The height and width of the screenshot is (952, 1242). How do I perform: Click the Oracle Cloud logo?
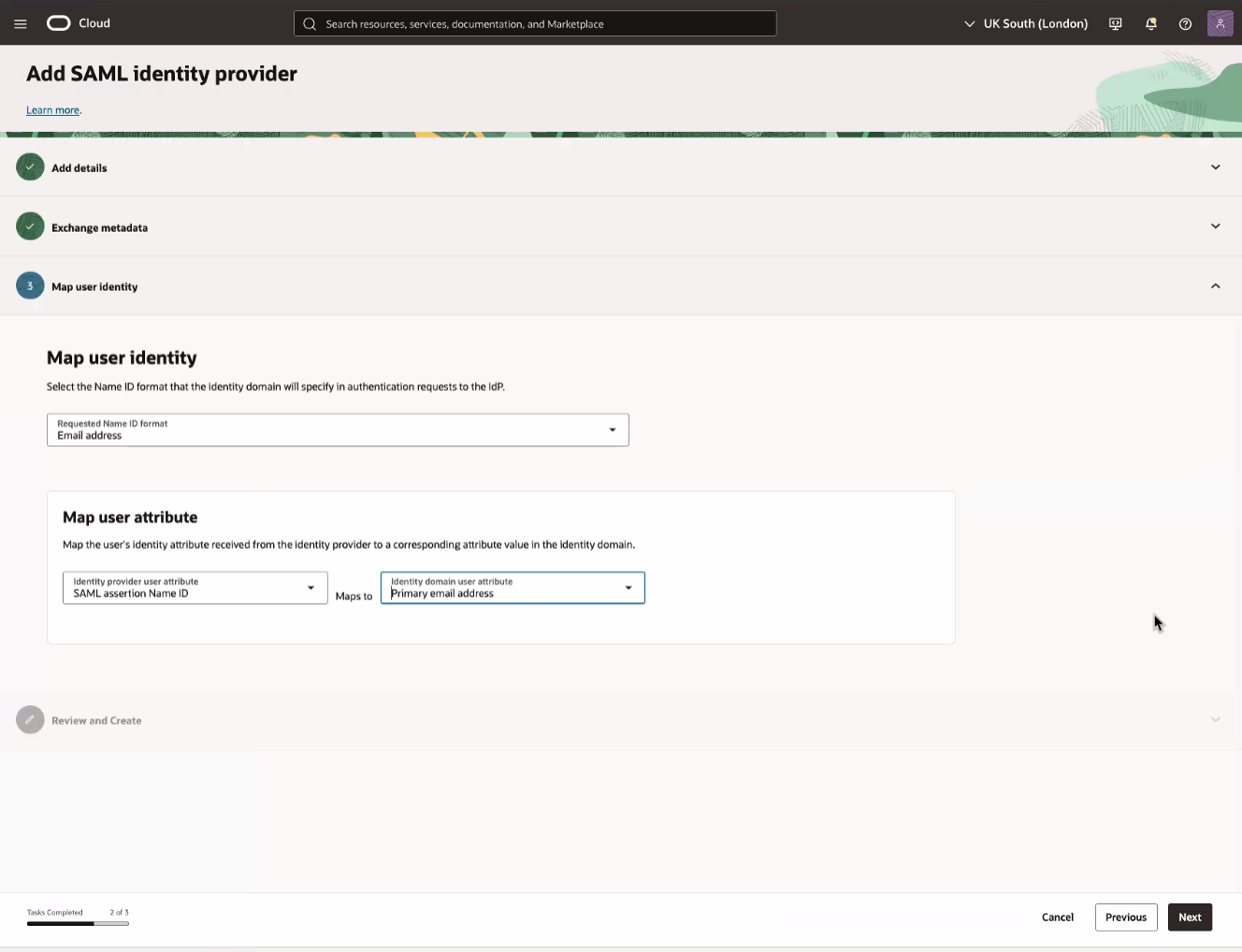[x=58, y=22]
